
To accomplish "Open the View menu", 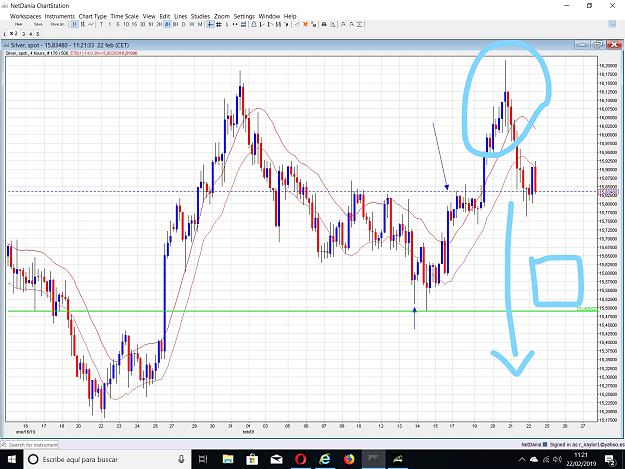I will pyautogui.click(x=149, y=16).
